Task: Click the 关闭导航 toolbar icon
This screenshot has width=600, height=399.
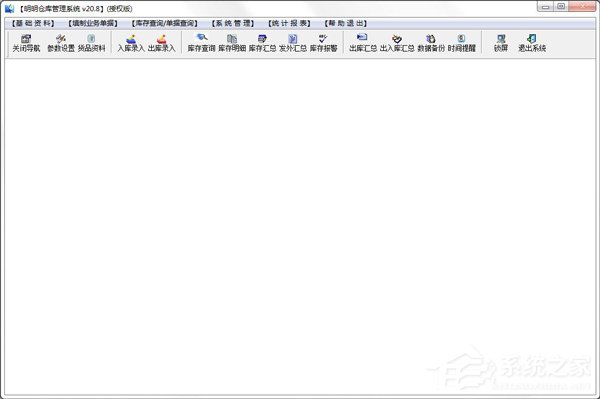Action: (x=26, y=43)
